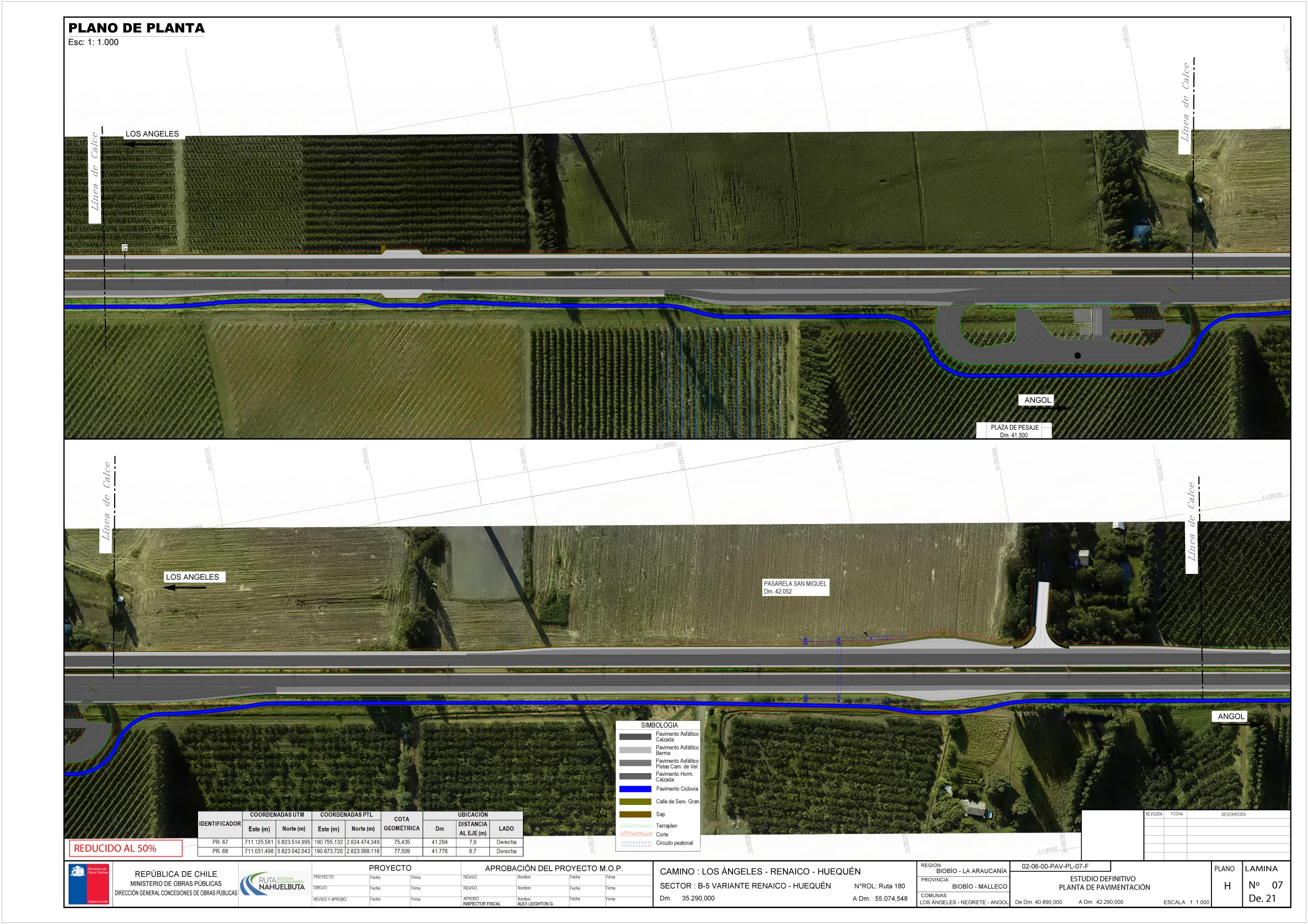This screenshot has height=924, width=1308.
Task: Select the Pavimento Horm. Calzada hatched swatch
Action: click(635, 776)
